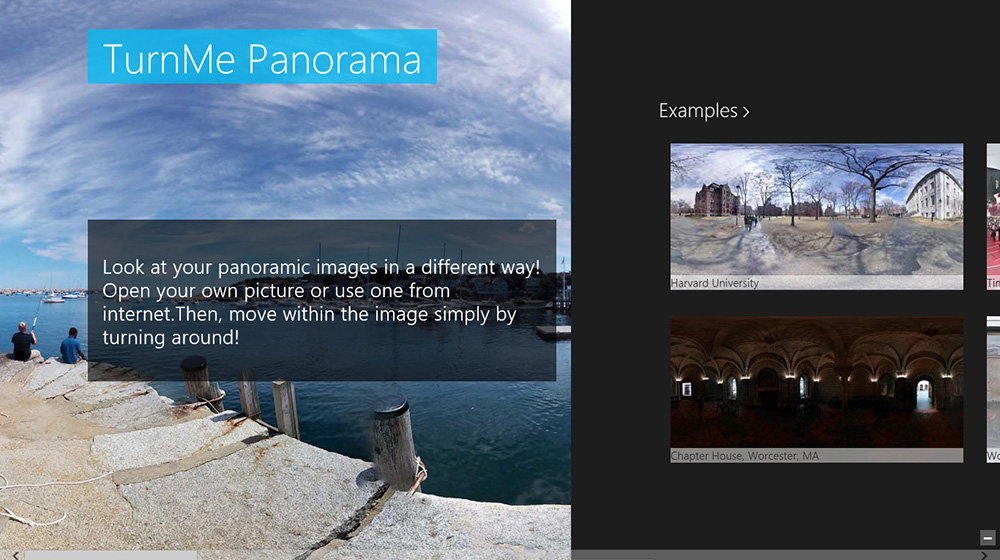Click the chevron next to Examples
This screenshot has width=1000, height=560.
(x=746, y=112)
